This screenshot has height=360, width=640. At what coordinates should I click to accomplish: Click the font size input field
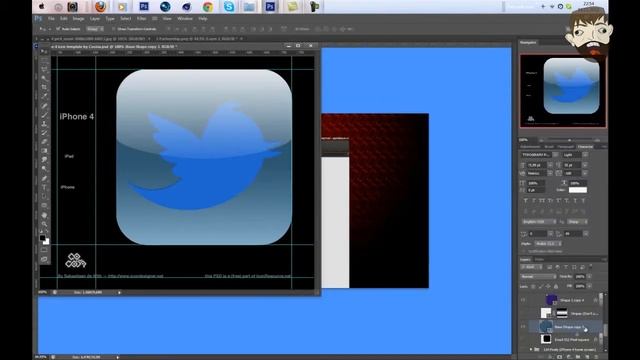tap(538, 165)
